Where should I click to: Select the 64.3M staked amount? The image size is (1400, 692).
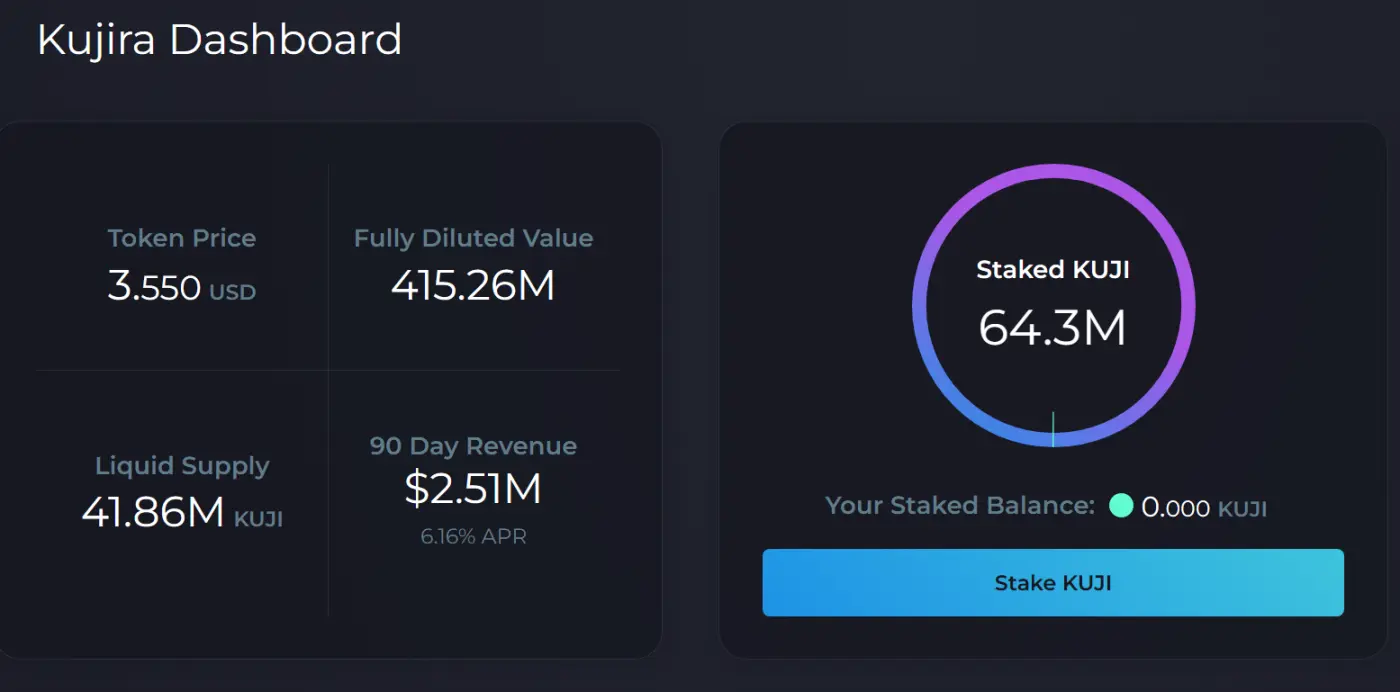(1053, 328)
